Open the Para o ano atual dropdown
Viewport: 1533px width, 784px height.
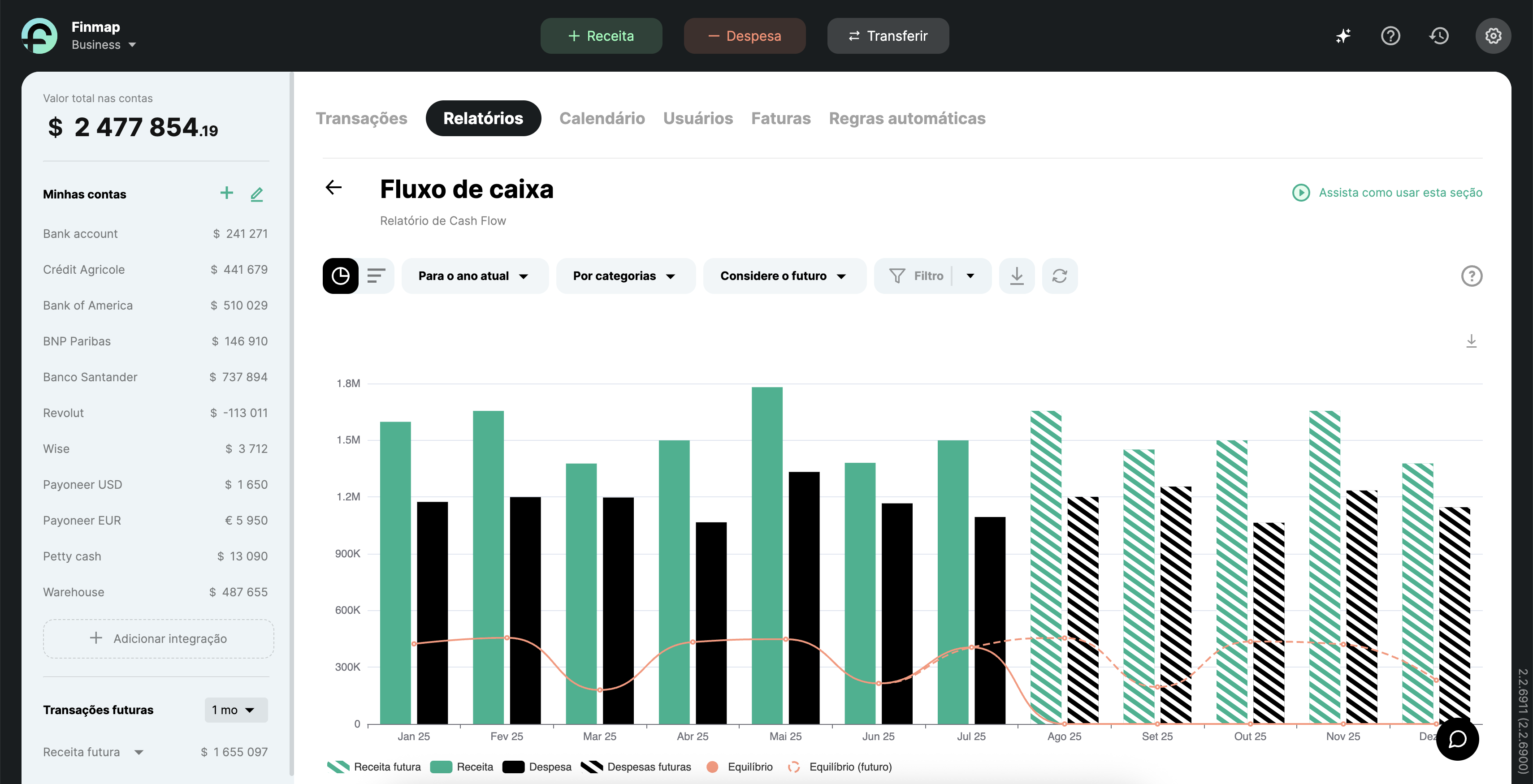475,276
